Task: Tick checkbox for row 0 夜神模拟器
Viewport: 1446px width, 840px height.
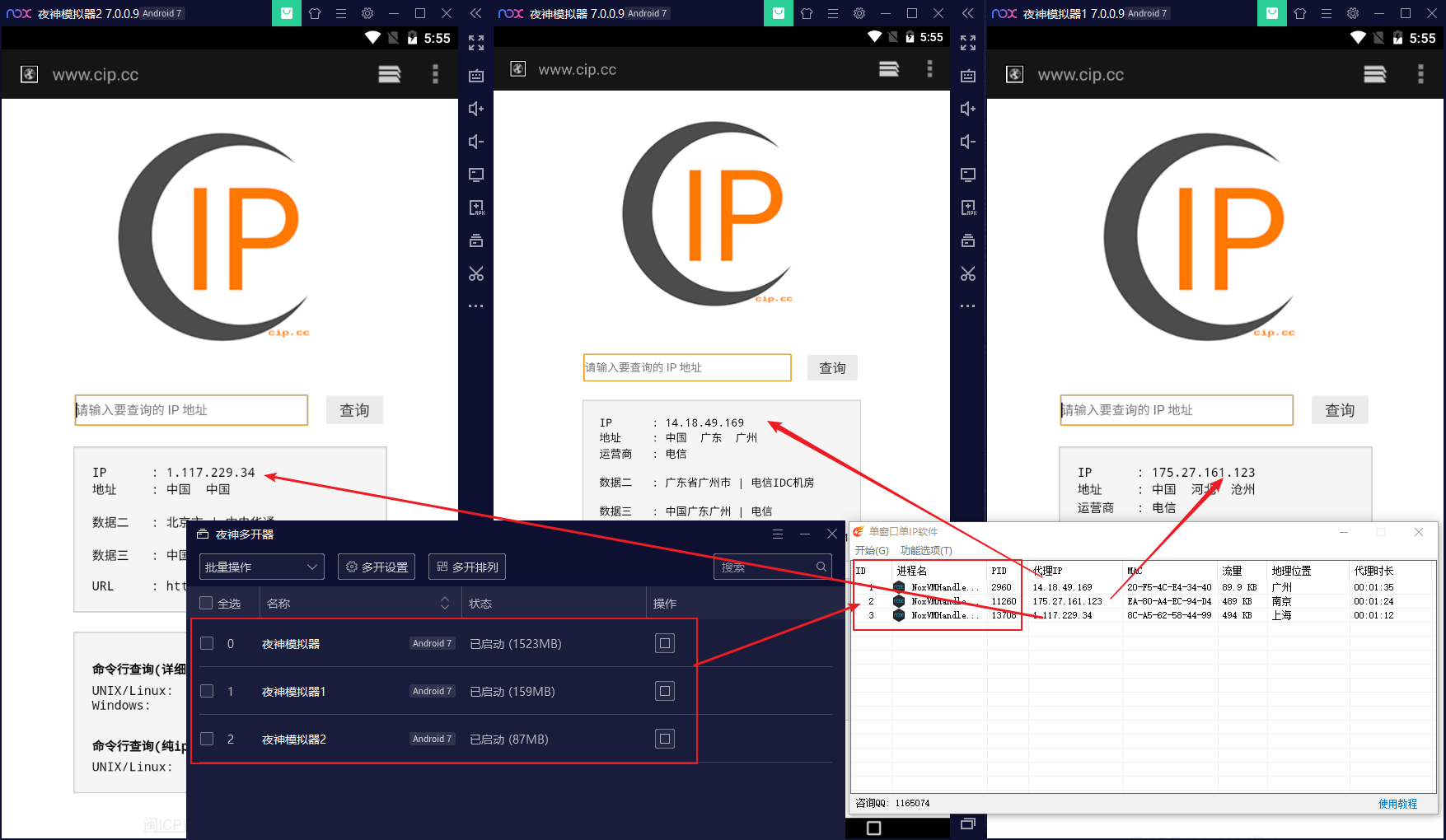Action: point(207,643)
